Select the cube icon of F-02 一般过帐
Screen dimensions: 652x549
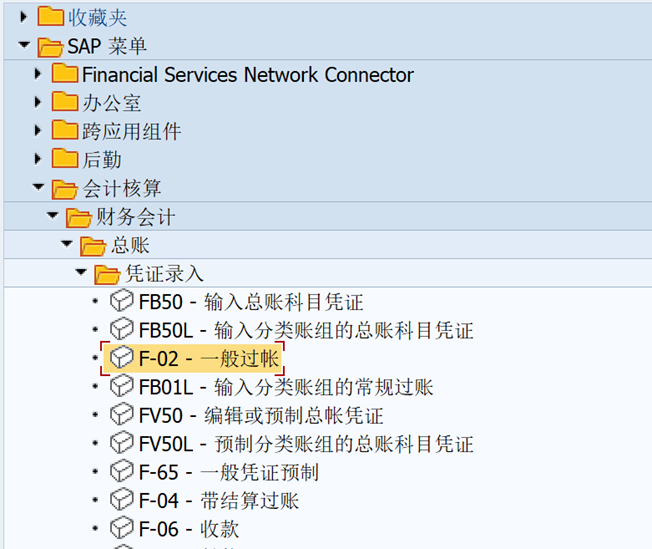pyautogui.click(x=121, y=357)
